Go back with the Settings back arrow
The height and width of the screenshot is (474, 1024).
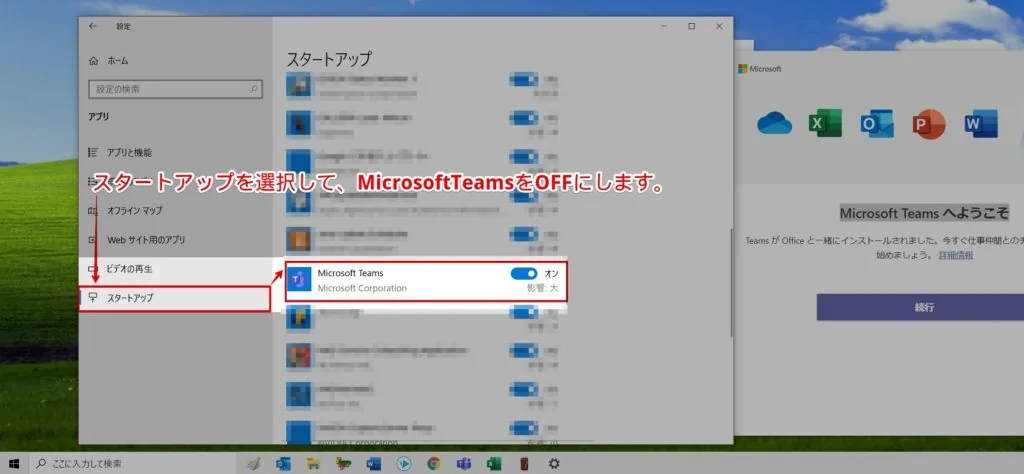93,26
